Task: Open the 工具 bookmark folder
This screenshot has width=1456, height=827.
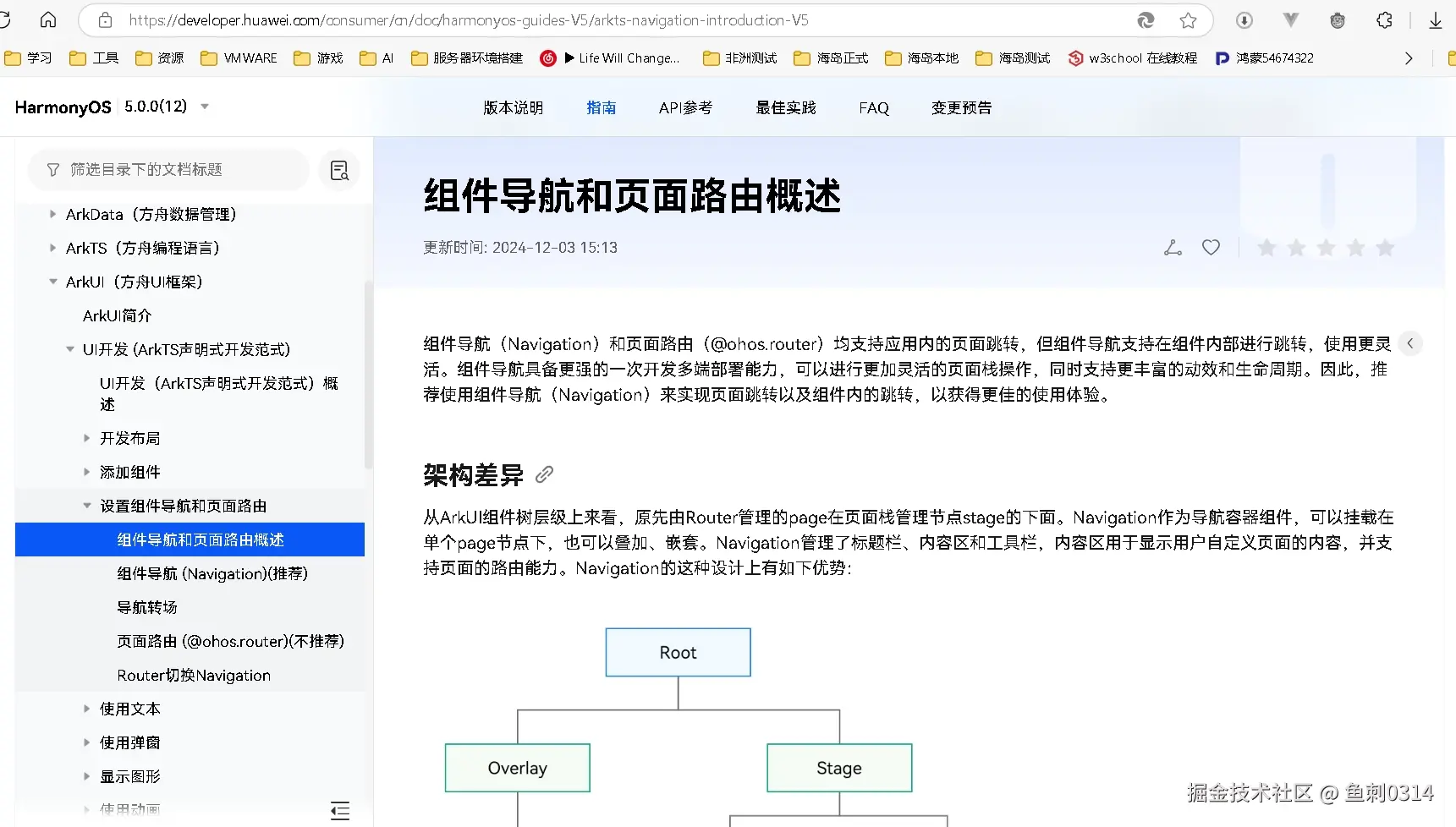Action: pos(93,58)
